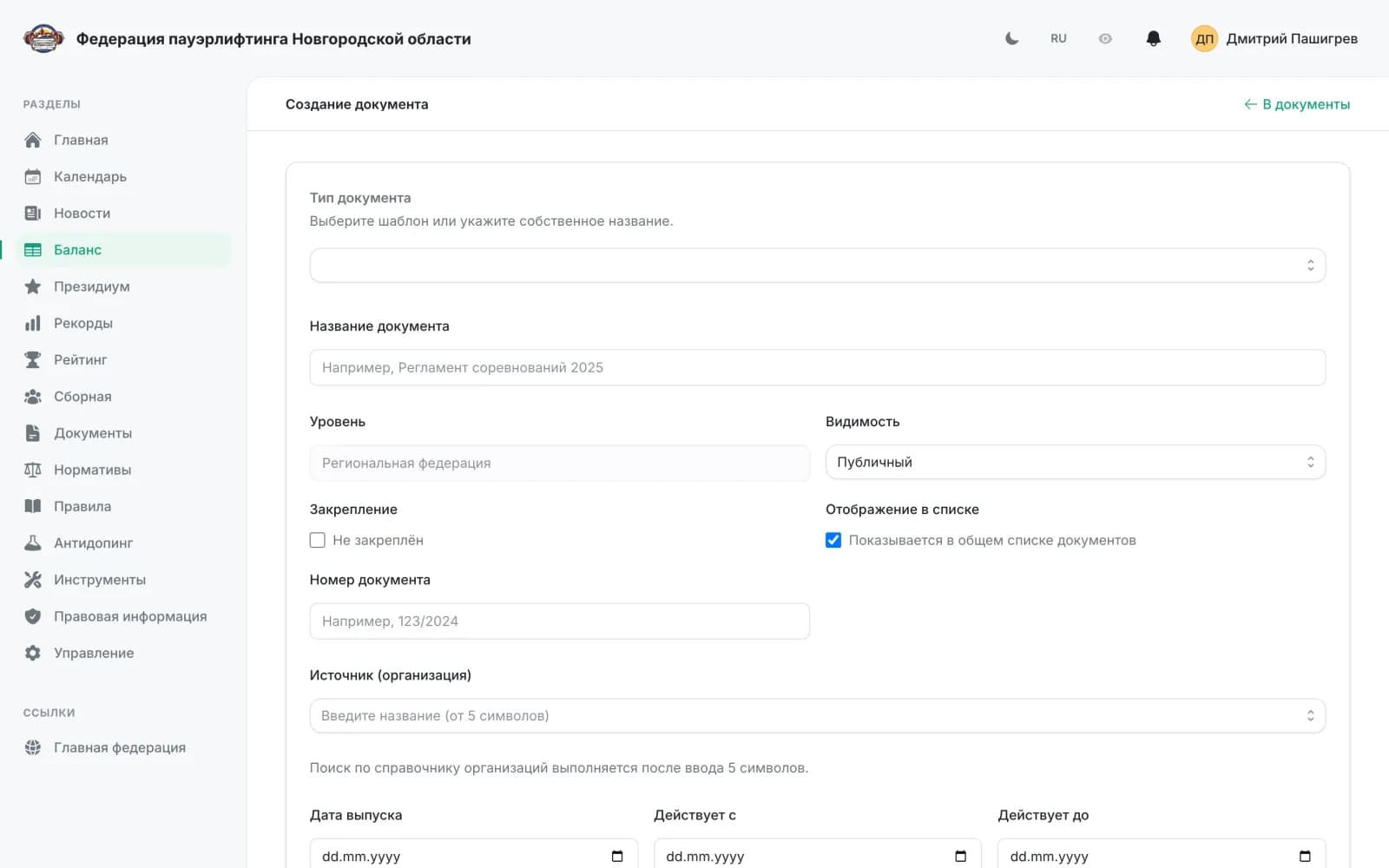This screenshot has height=868, width=1389.
Task: Focus the Название документа input field
Action: pos(817,367)
